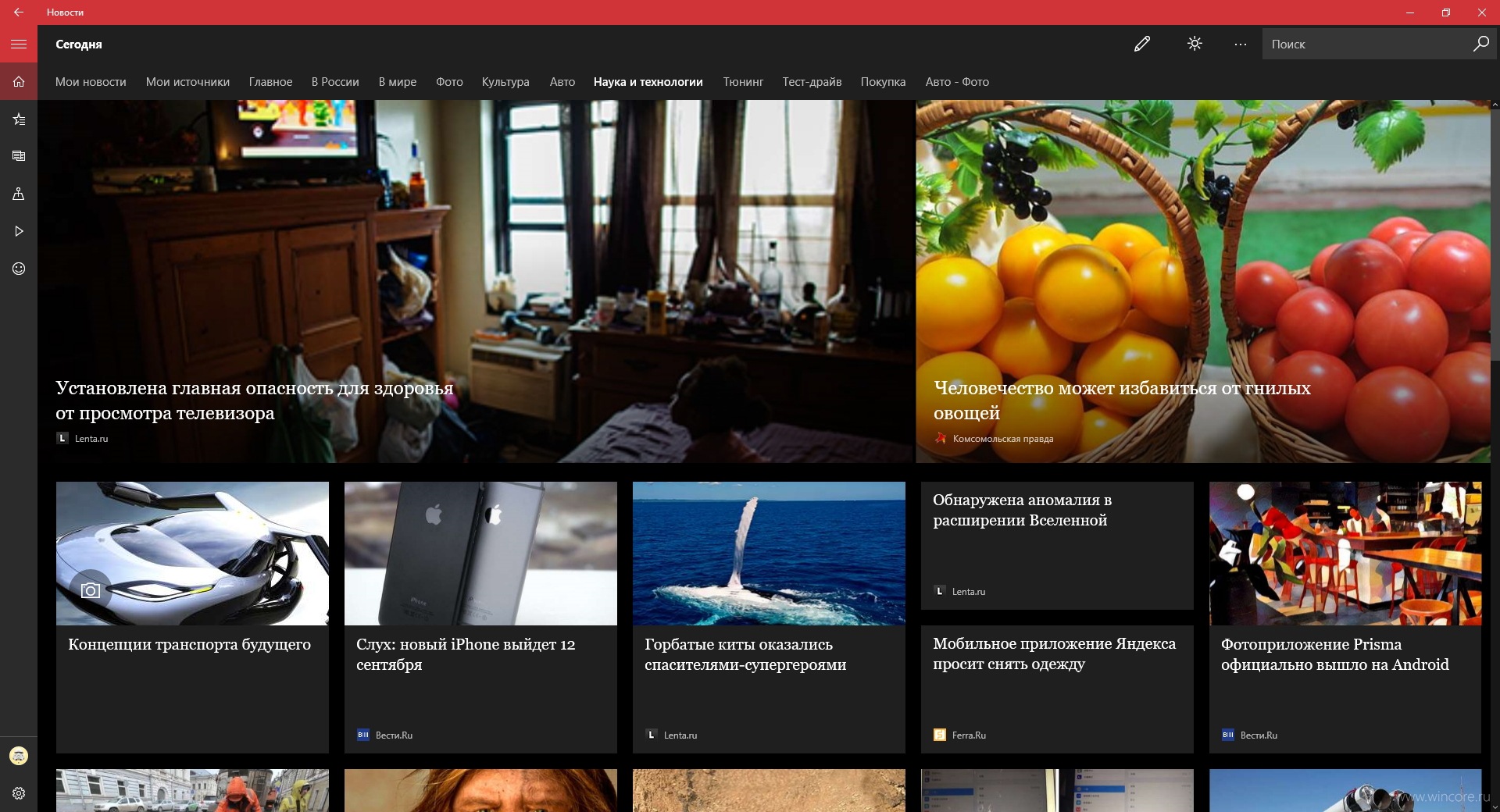Screen dimensions: 1500x812
Task: Click the Prisma cafe artwork thumbnail
Action: tap(1345, 553)
